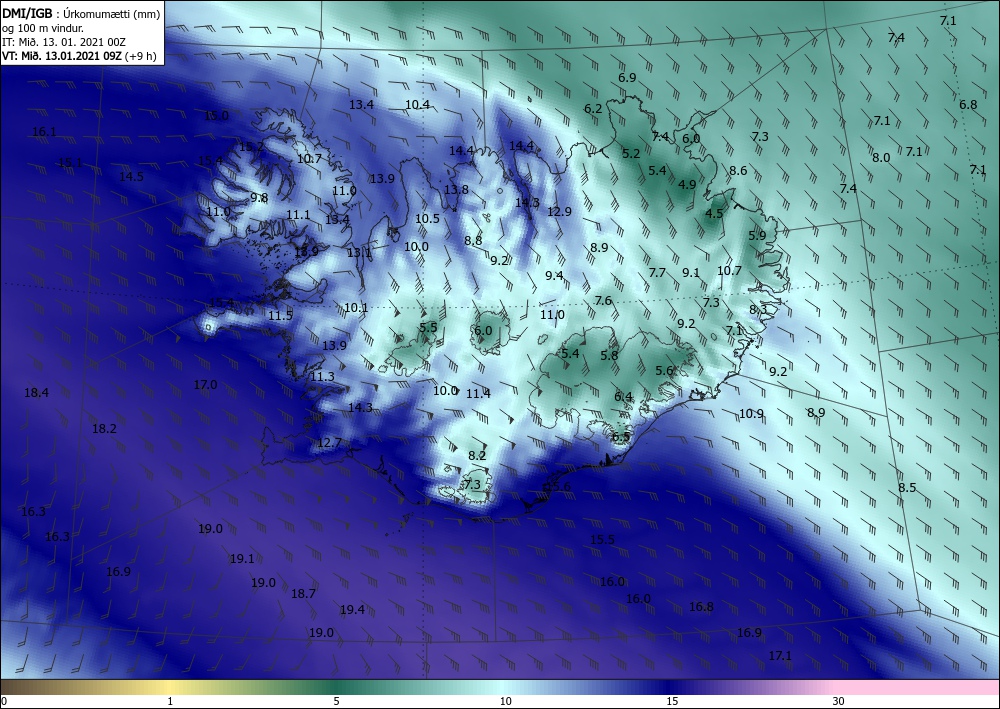Click the 19.1 value on the map
Screen dimensions: 1000x709
click(242, 559)
